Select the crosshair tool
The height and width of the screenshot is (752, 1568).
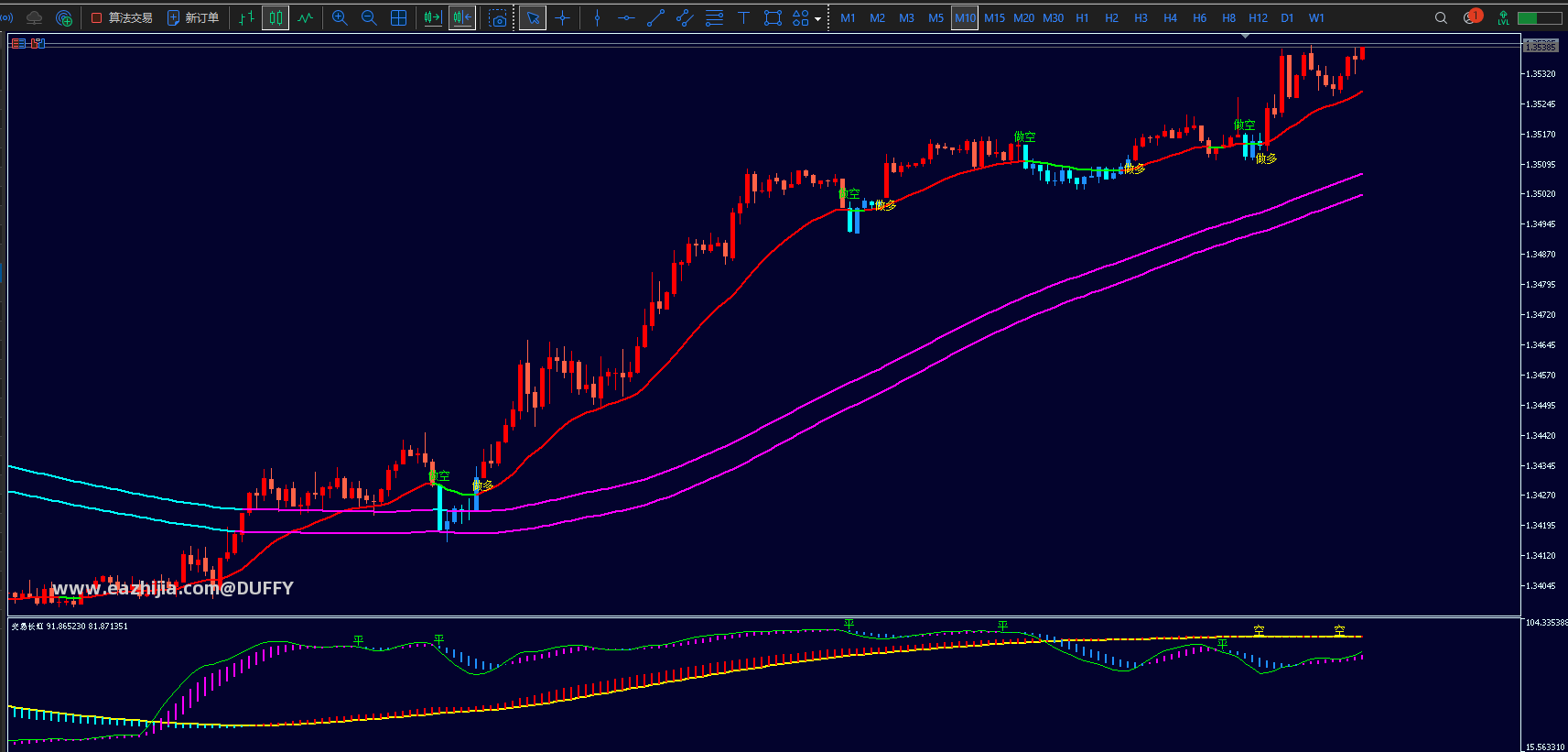click(562, 17)
